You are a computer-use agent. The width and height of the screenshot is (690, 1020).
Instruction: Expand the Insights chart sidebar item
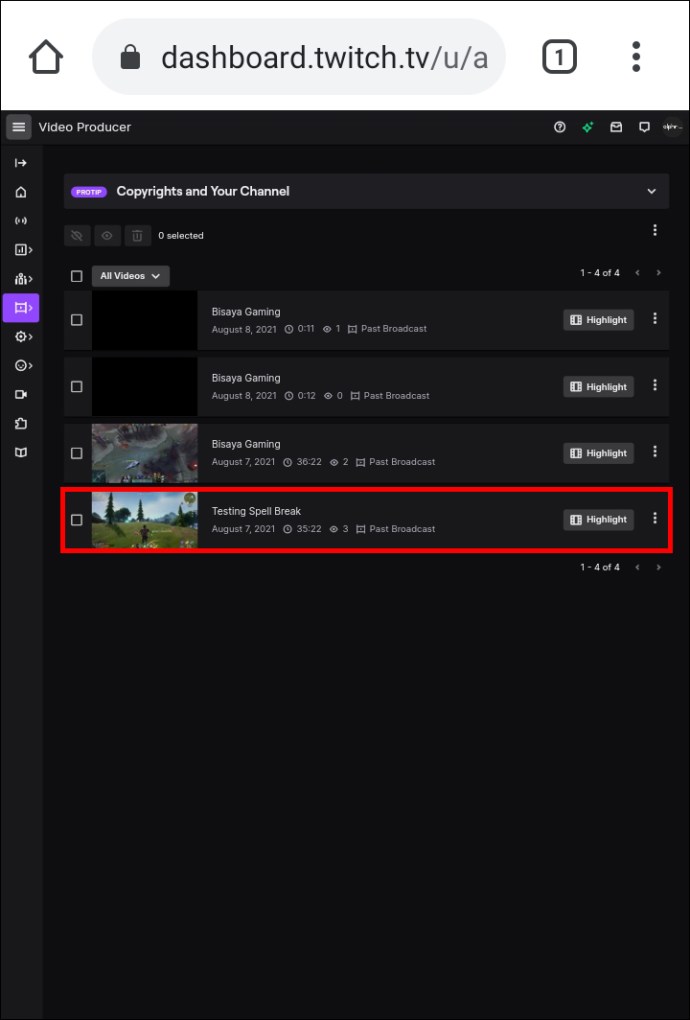[x=23, y=250]
